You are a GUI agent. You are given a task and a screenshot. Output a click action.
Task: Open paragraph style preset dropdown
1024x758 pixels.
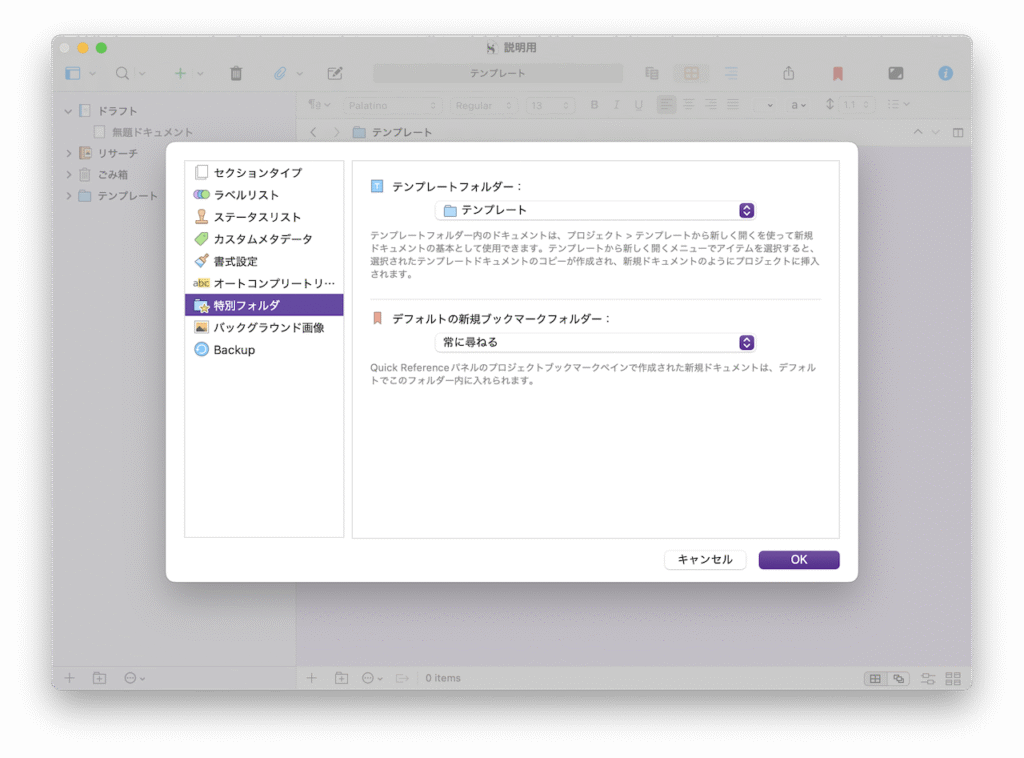[x=319, y=104]
